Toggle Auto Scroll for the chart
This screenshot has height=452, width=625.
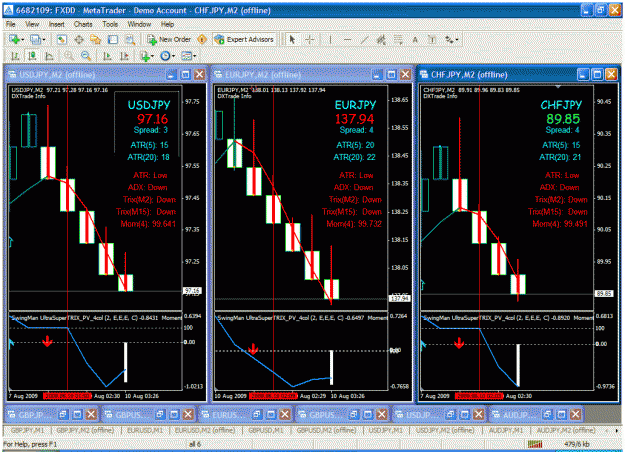pyautogui.click(x=107, y=56)
